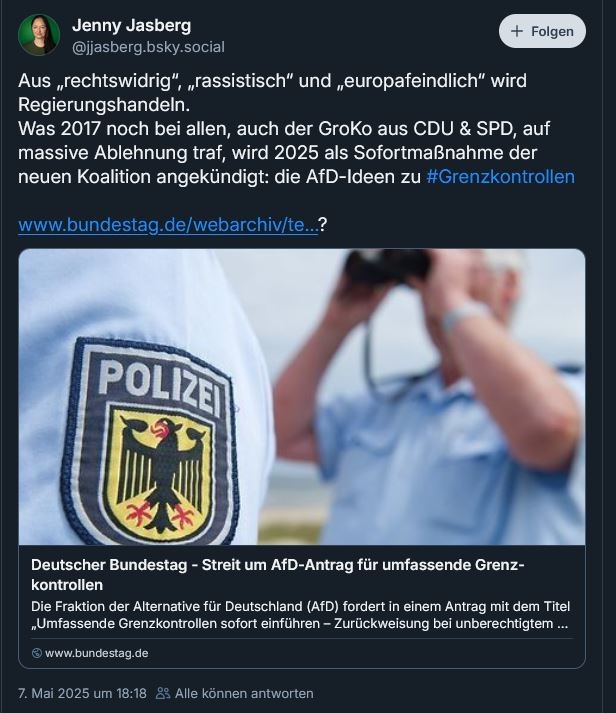Image resolution: width=616 pixels, height=713 pixels.
Task: Follow the account with the Folgen button
Action: 542,31
